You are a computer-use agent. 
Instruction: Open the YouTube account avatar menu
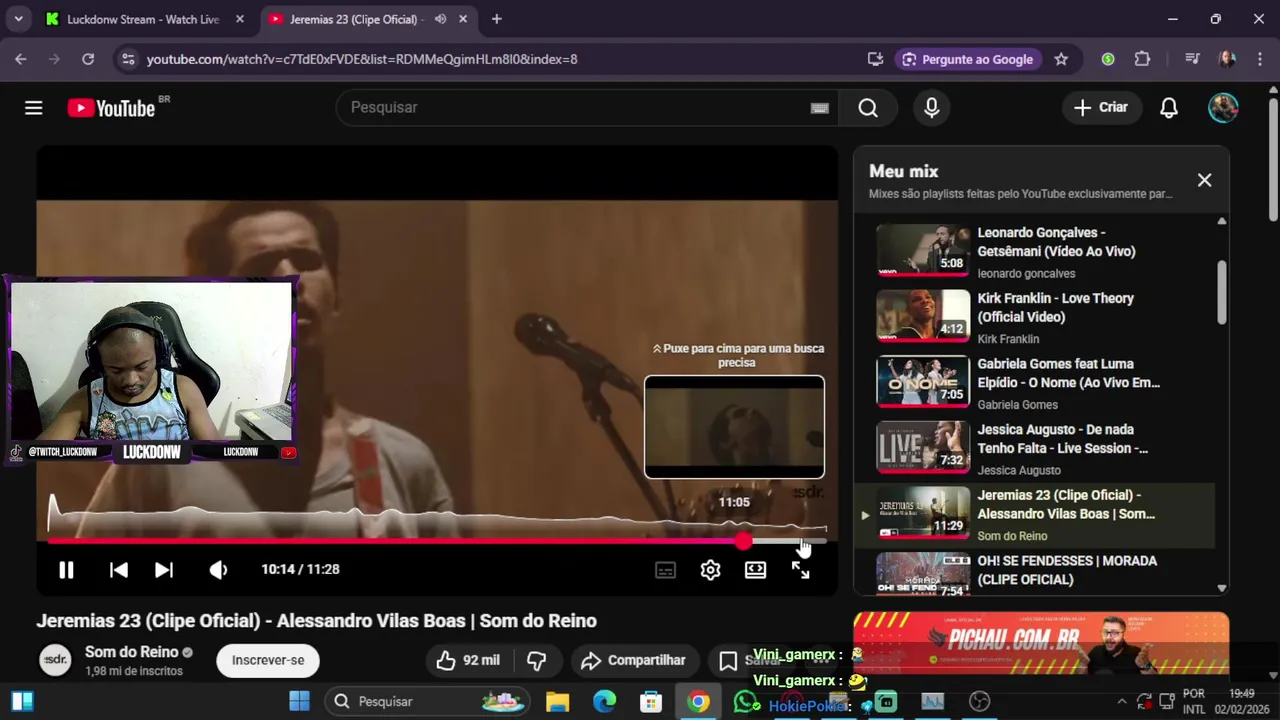coord(1223,108)
